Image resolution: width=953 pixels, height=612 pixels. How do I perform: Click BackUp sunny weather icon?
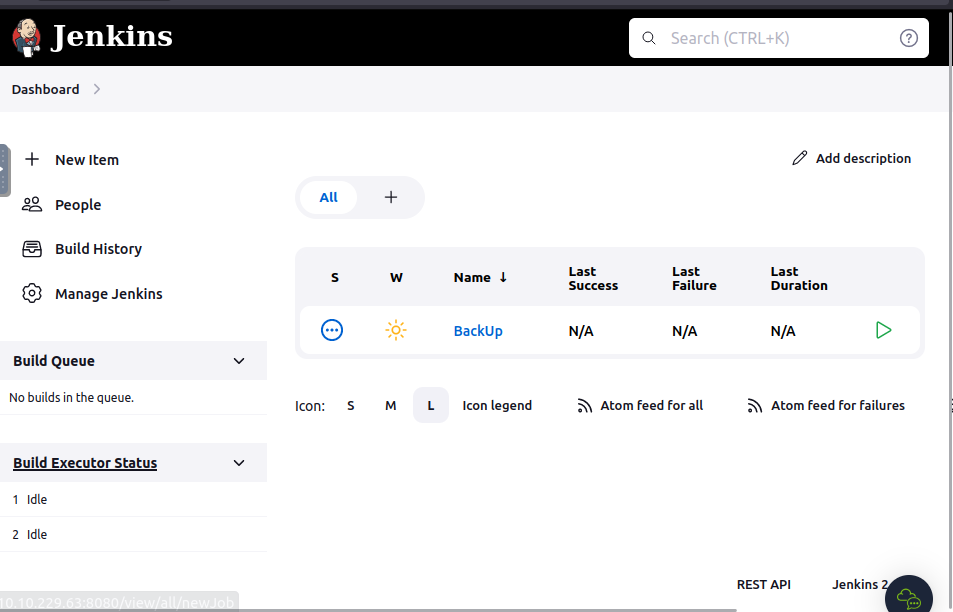pyautogui.click(x=396, y=331)
